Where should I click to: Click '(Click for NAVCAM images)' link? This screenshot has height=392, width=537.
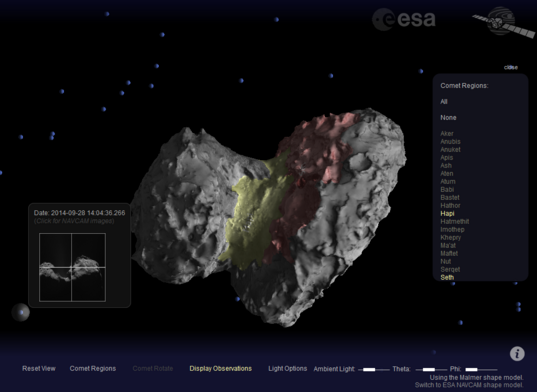(x=74, y=221)
